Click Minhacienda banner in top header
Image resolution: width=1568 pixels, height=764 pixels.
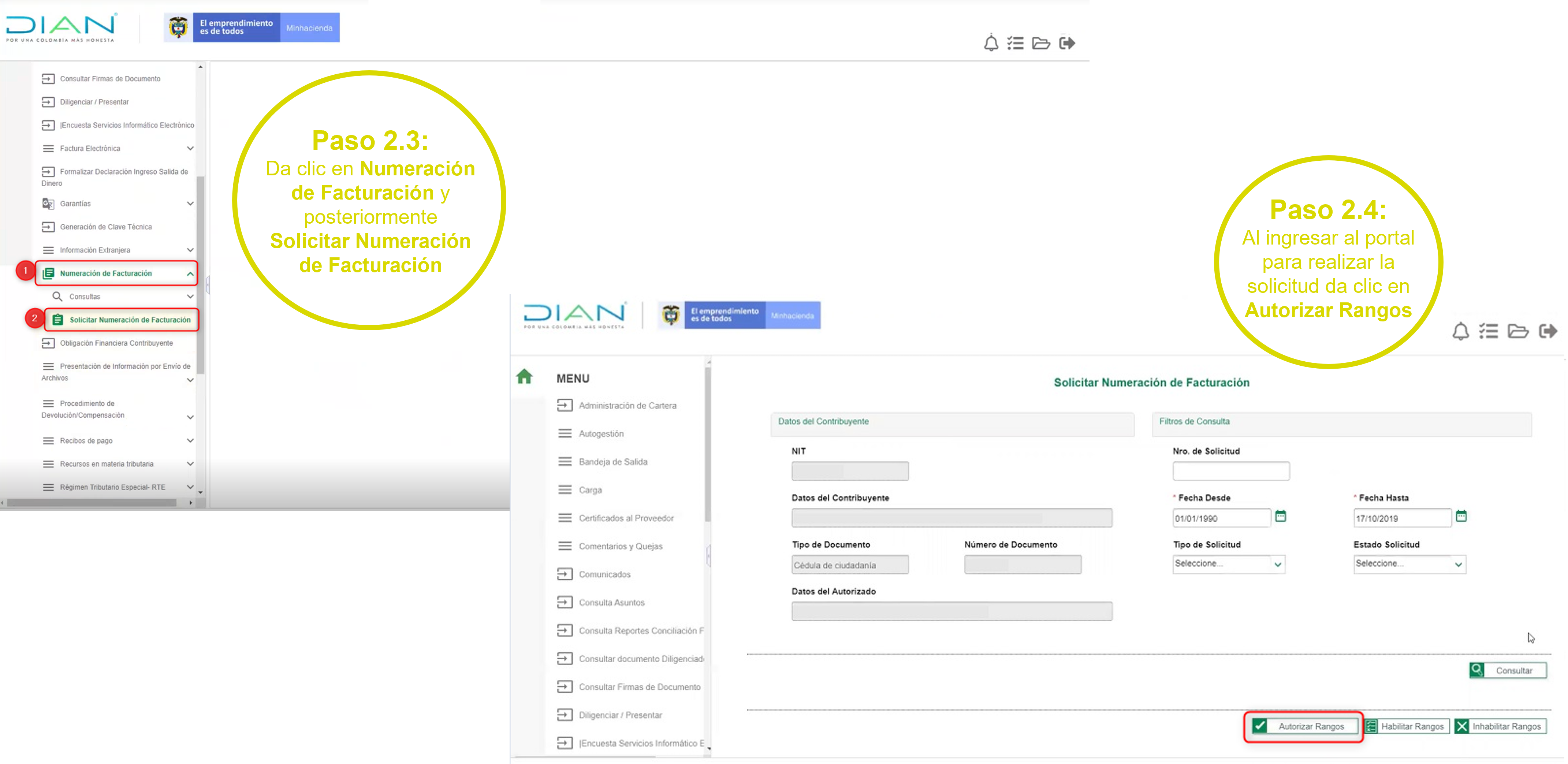click(309, 28)
